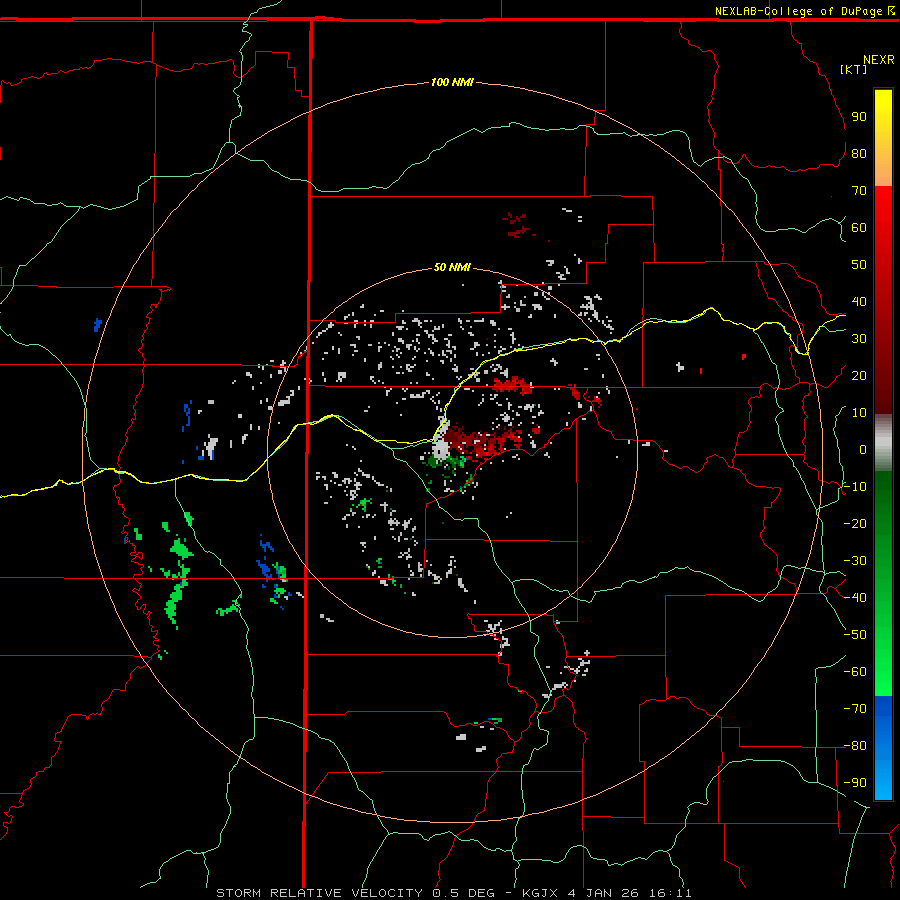Click the -20 knots scale value
This screenshot has height=900, width=900.
click(855, 523)
